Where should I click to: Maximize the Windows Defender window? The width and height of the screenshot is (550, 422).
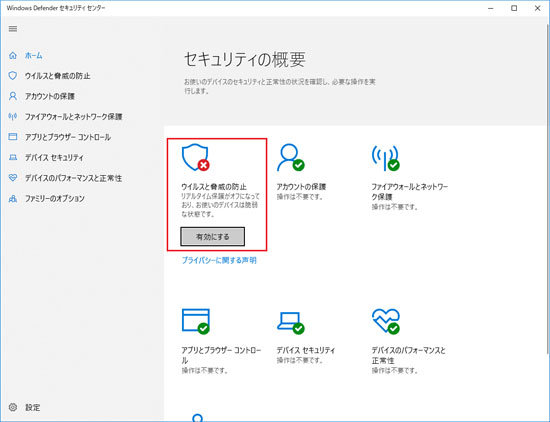tap(514, 8)
